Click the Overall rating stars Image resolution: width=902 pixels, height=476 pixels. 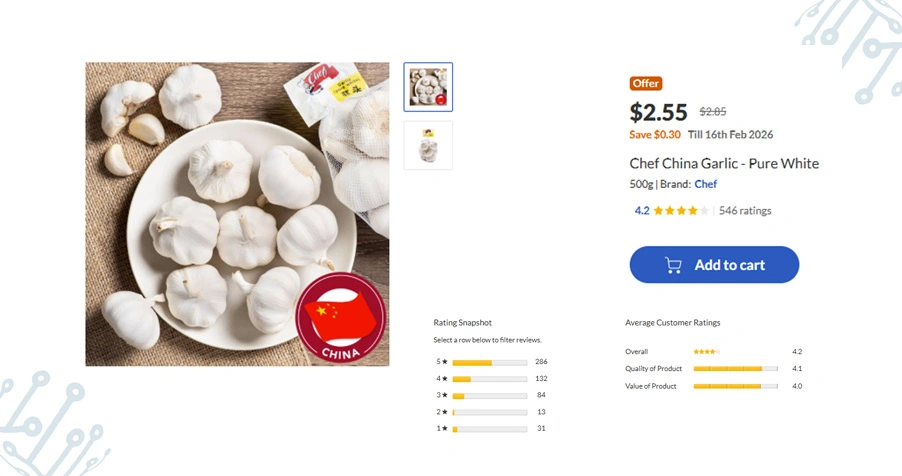click(706, 352)
